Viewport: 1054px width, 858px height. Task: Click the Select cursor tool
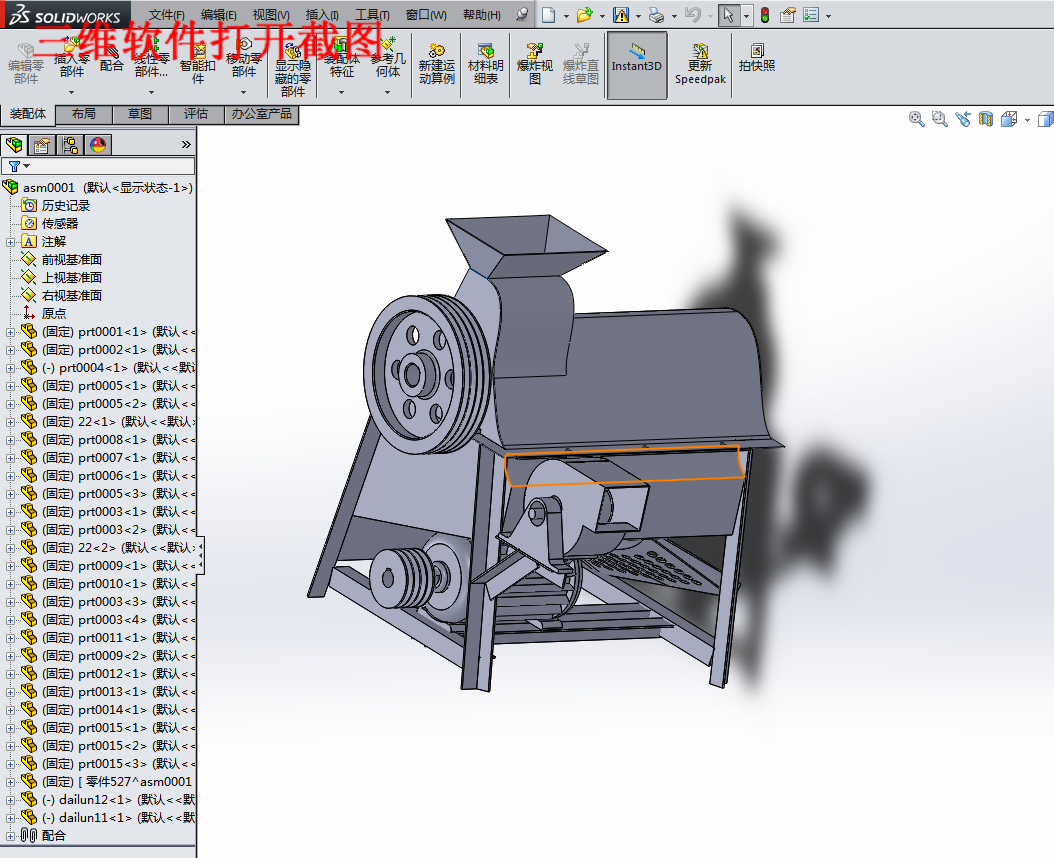coord(728,15)
